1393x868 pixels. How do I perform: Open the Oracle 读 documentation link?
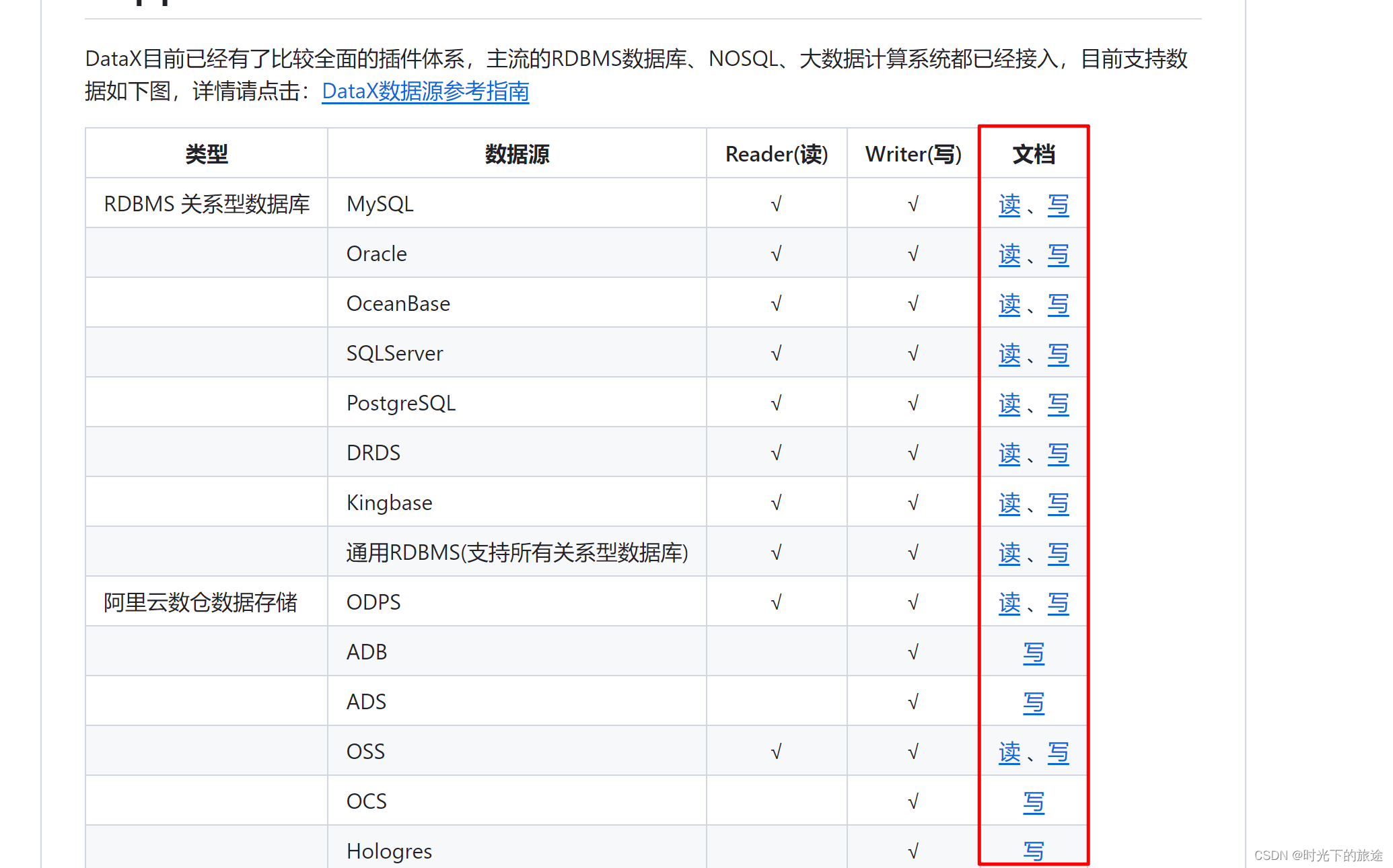[x=1009, y=254]
